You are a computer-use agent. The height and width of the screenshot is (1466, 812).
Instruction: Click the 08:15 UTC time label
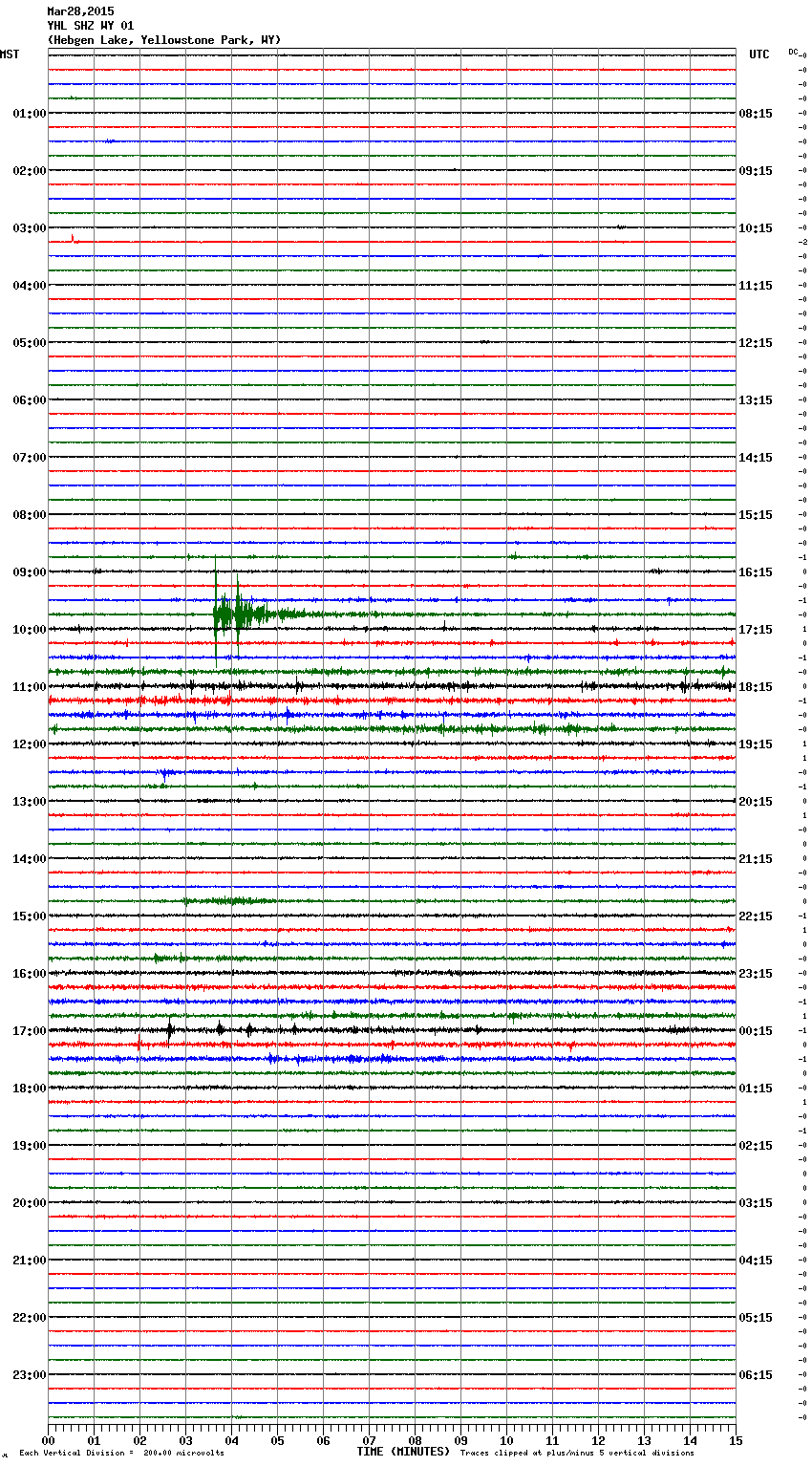pos(756,114)
